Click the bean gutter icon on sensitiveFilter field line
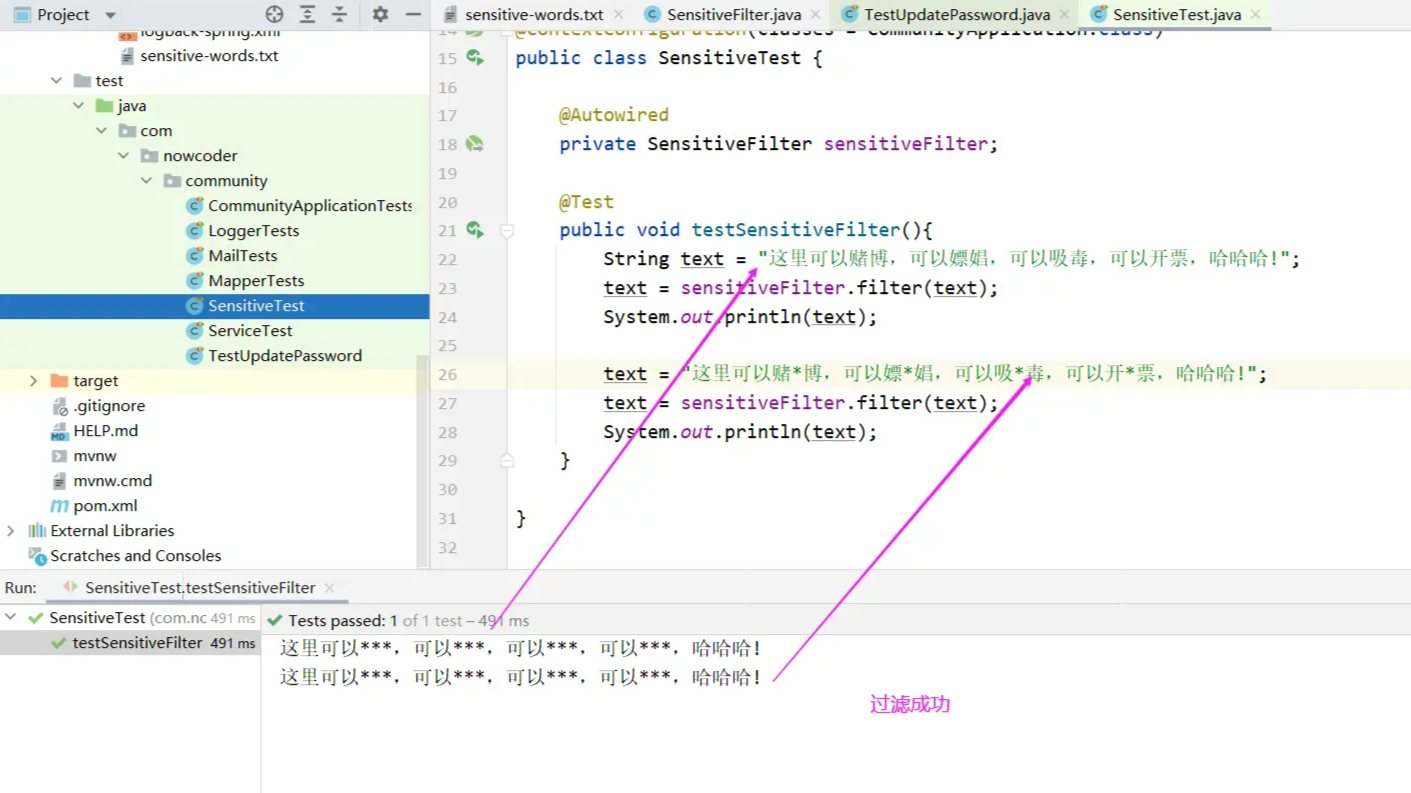 [475, 143]
